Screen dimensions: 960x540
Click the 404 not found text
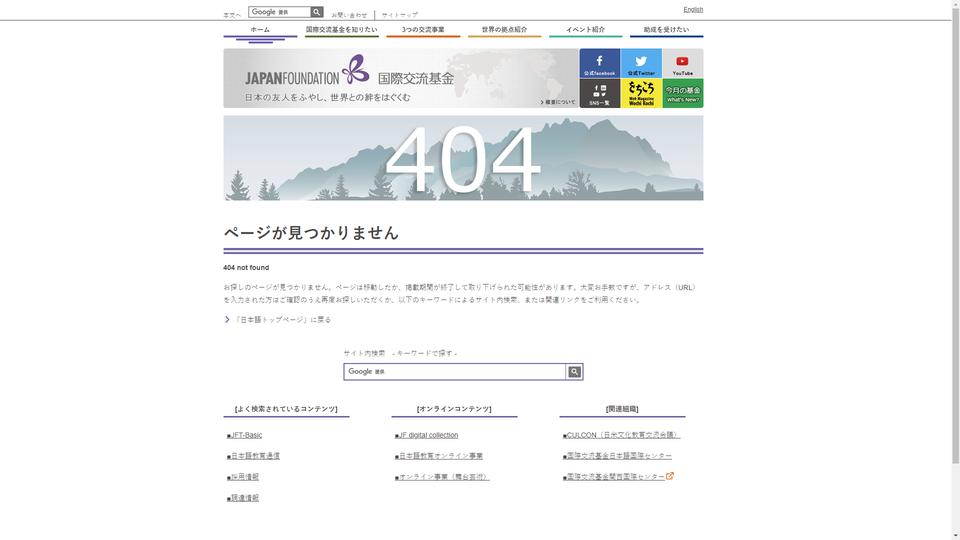coord(246,268)
